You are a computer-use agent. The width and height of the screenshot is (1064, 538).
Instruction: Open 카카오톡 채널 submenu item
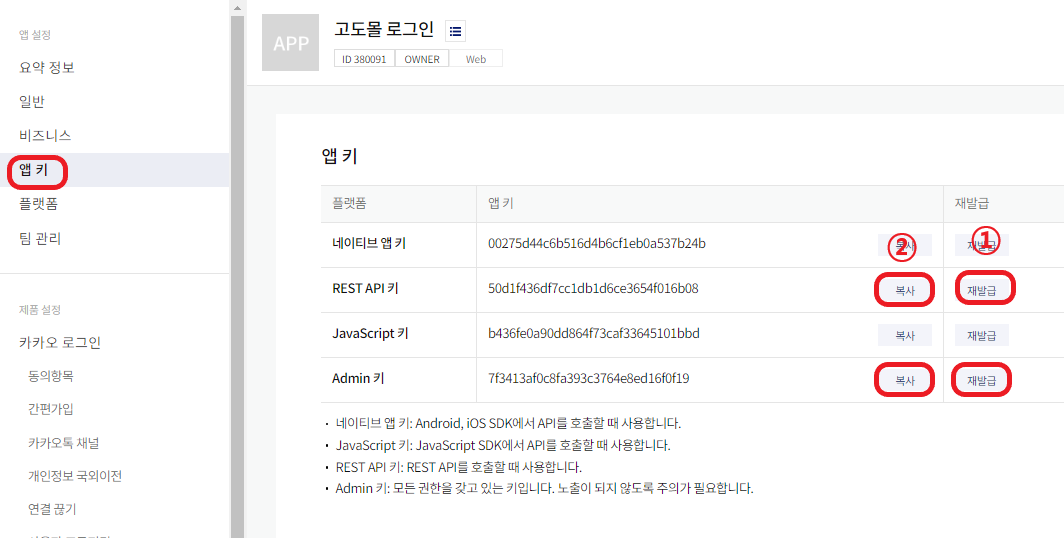click(x=64, y=443)
